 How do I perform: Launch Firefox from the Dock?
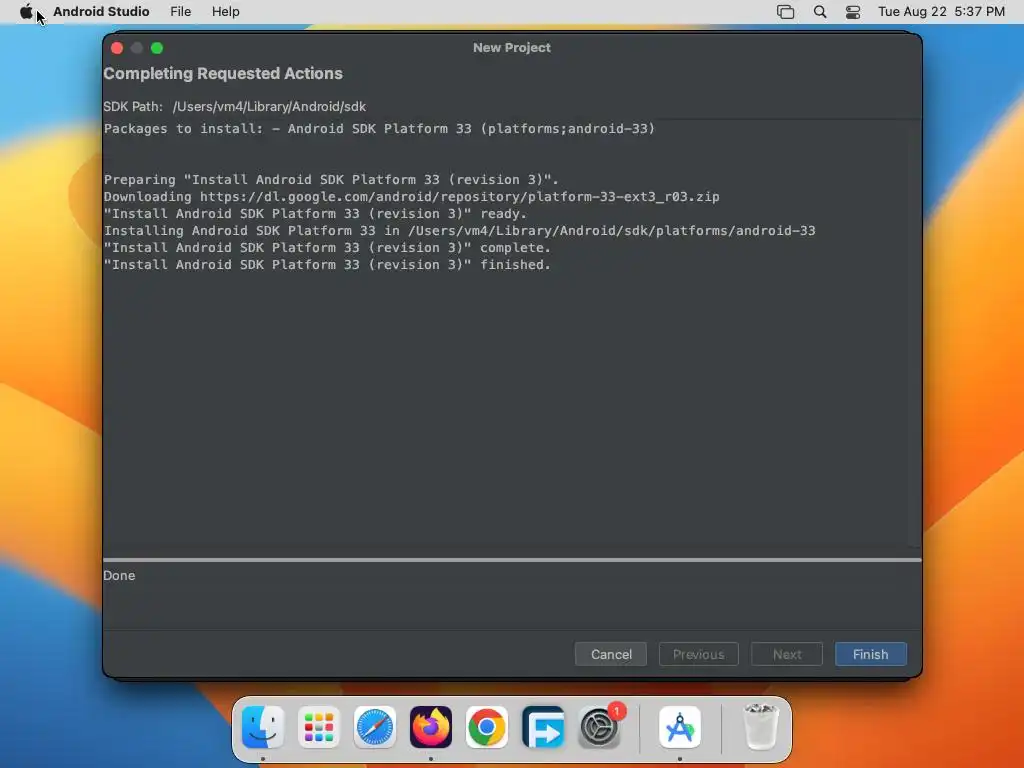coord(431,727)
